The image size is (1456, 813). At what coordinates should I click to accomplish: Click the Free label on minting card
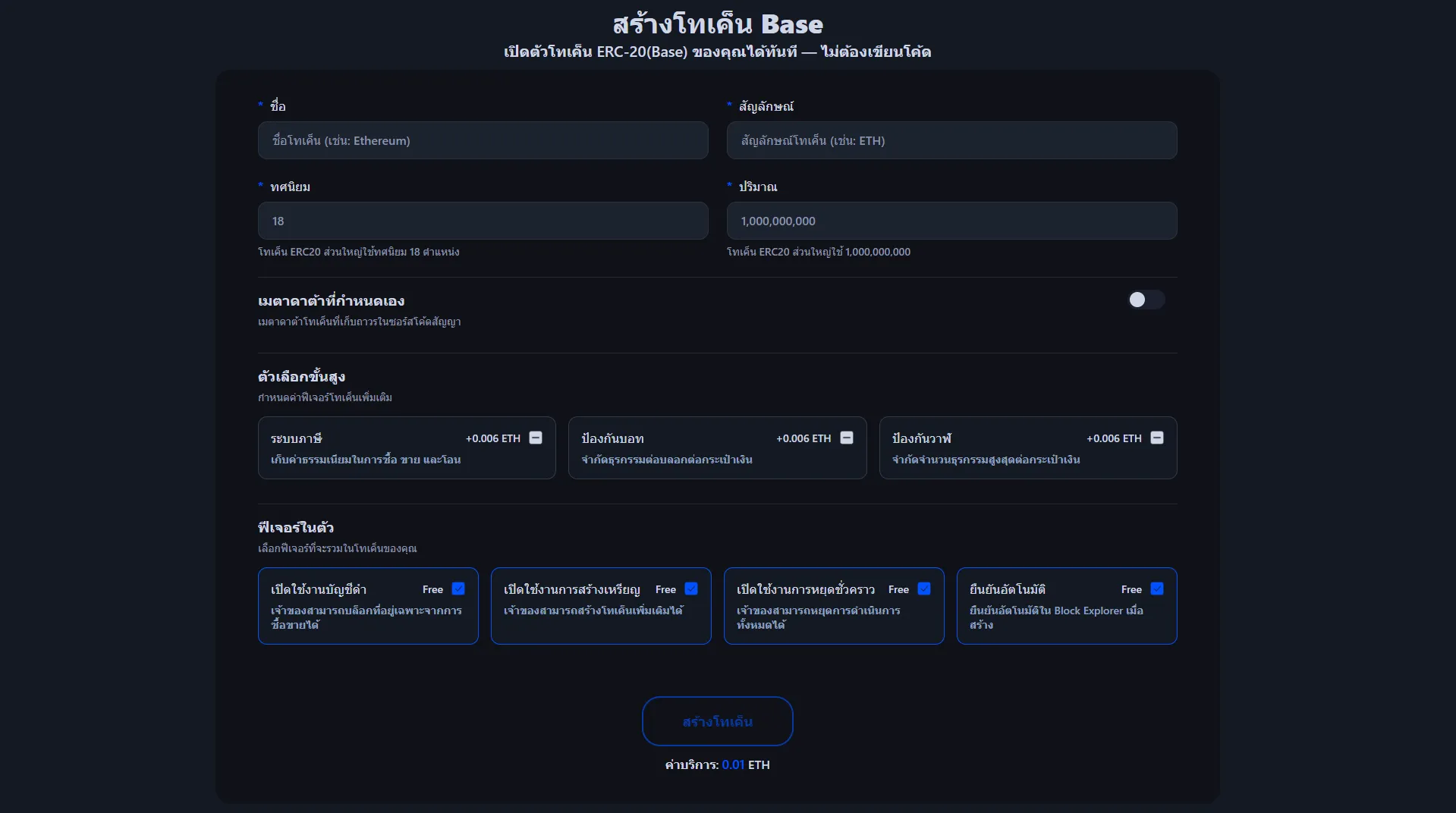click(x=665, y=589)
